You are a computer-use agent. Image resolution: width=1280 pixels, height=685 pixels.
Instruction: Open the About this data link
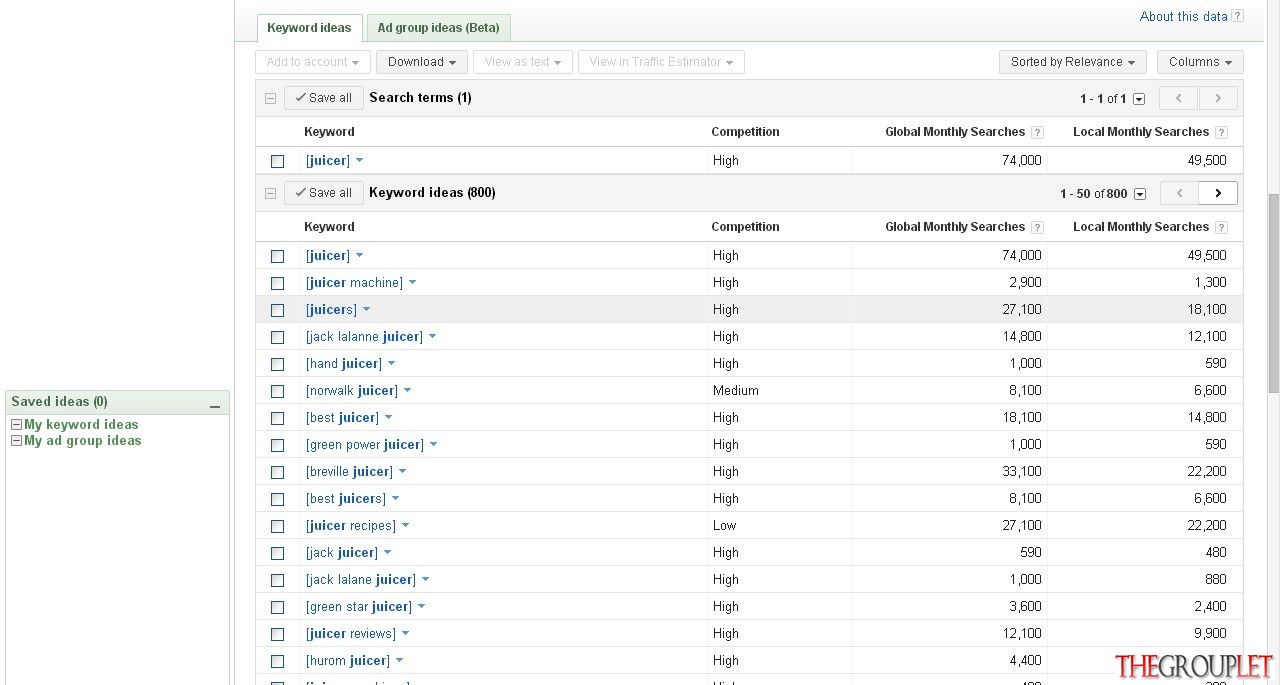pos(1183,16)
